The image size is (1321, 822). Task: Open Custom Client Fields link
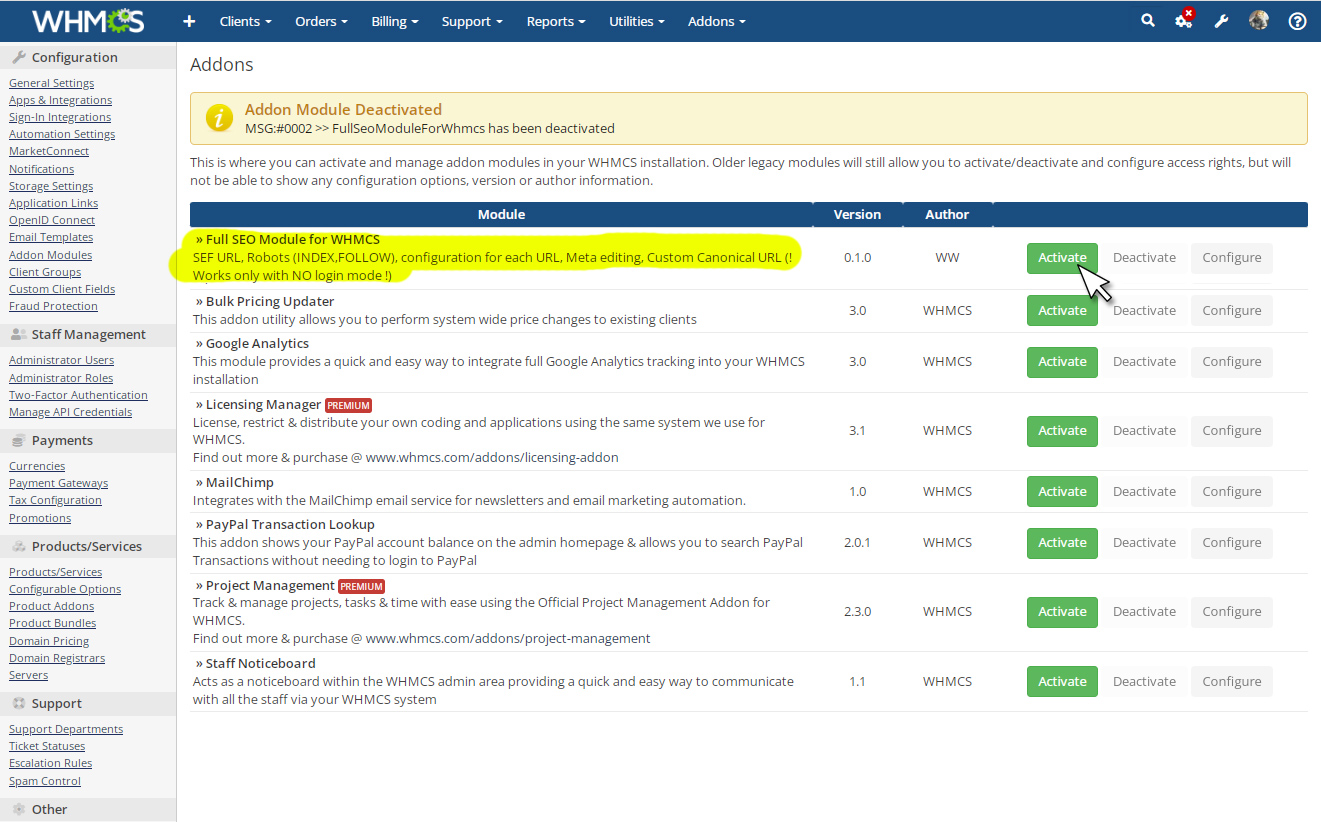click(62, 289)
